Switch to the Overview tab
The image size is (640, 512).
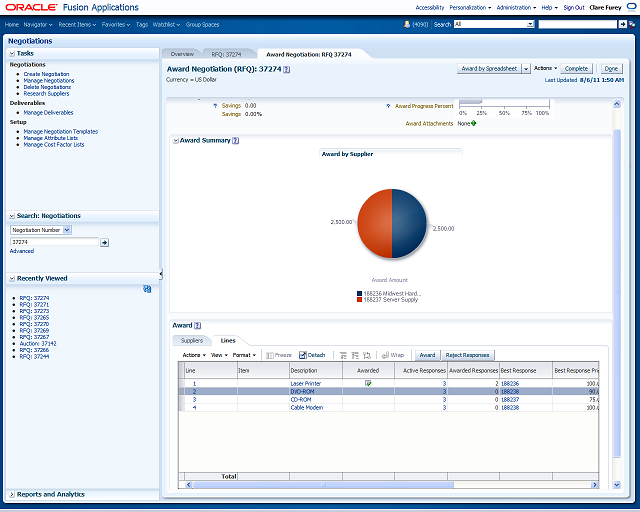click(x=182, y=54)
